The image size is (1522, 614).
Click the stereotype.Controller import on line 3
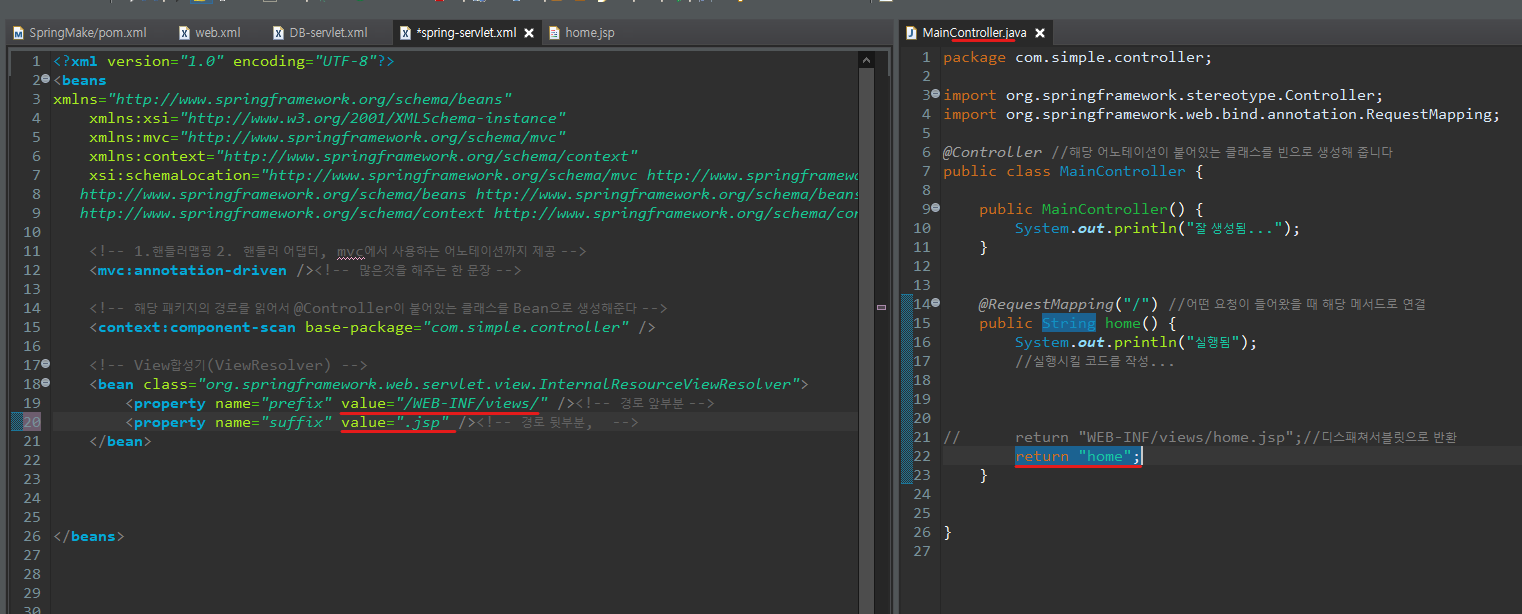[1163, 95]
